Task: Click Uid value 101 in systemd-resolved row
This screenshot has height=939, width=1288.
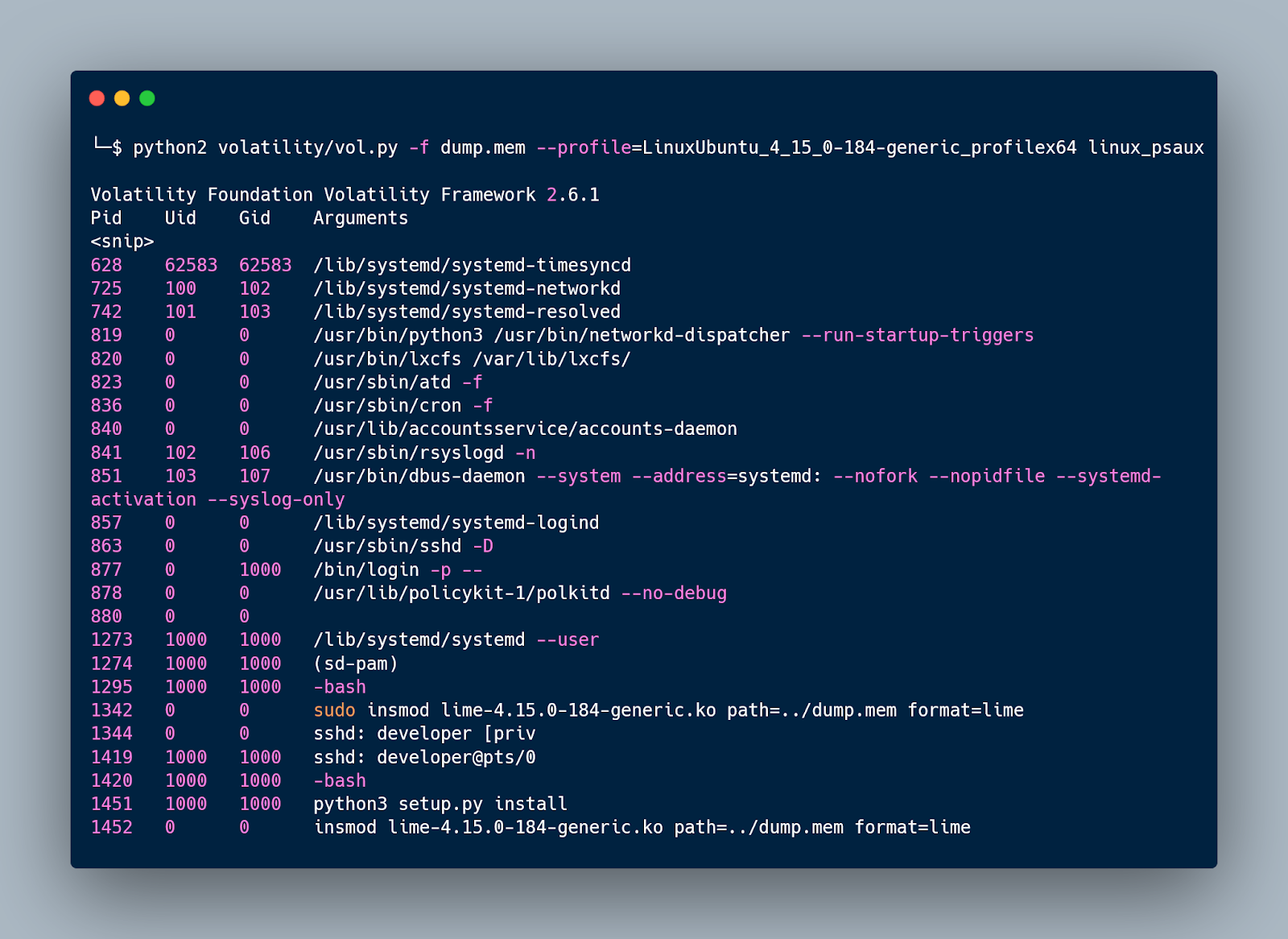Action: [180, 312]
